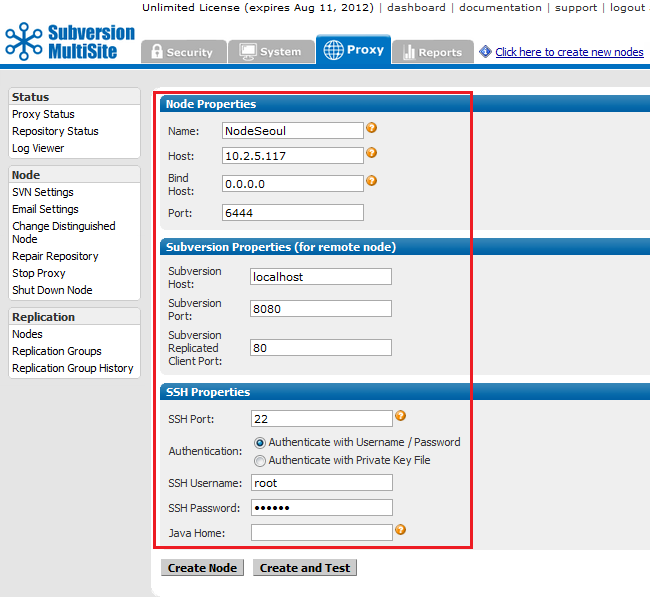The image size is (650, 597).
Task: Click the Create and Test button
Action: 305,568
